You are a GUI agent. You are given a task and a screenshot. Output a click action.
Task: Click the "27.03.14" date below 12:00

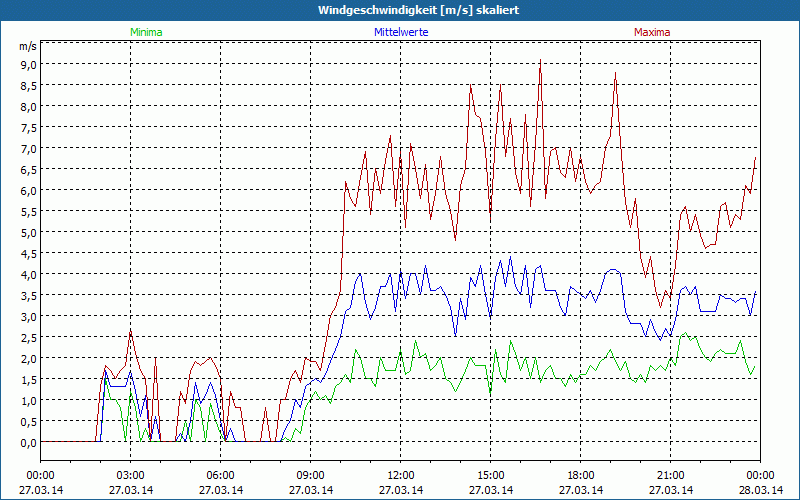(401, 490)
